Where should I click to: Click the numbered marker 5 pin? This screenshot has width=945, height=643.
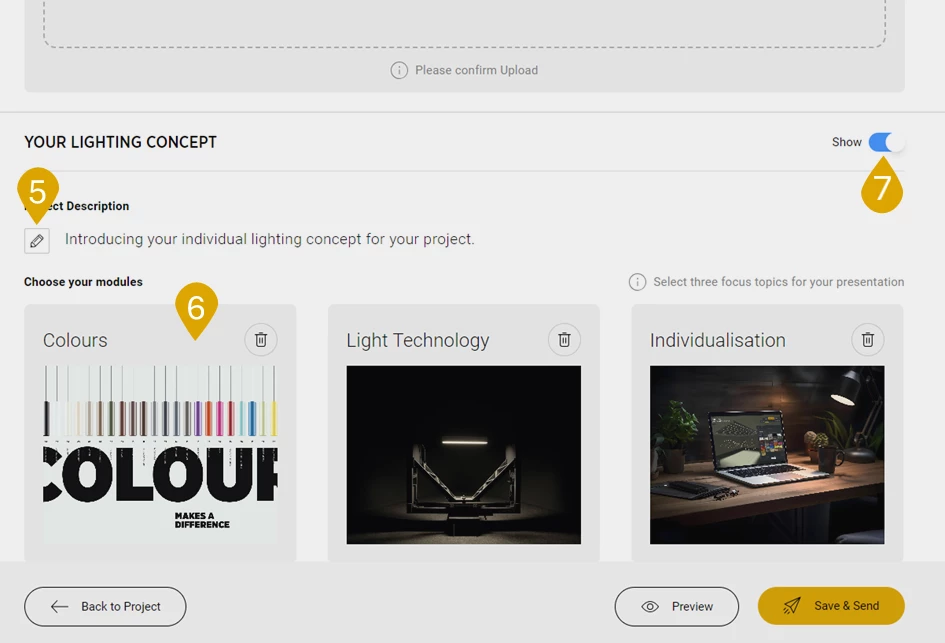[38, 190]
